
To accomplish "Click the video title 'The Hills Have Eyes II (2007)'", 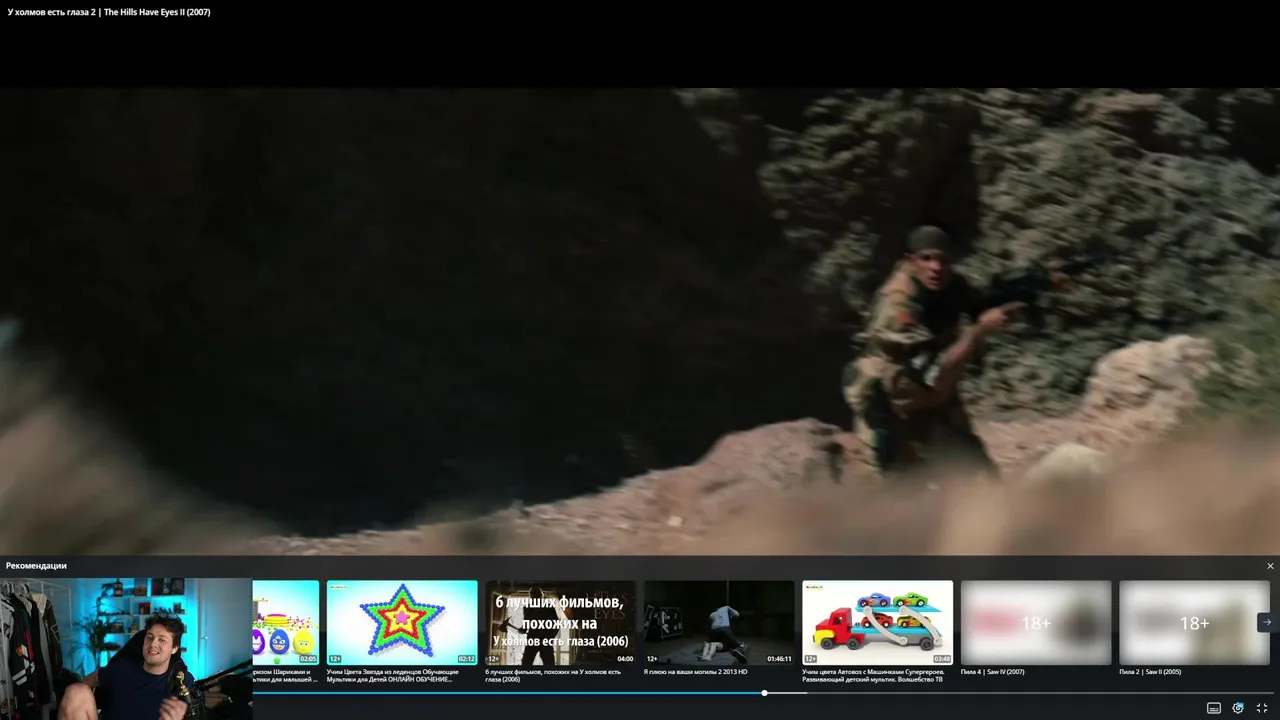I will pyautogui.click(x=109, y=12).
